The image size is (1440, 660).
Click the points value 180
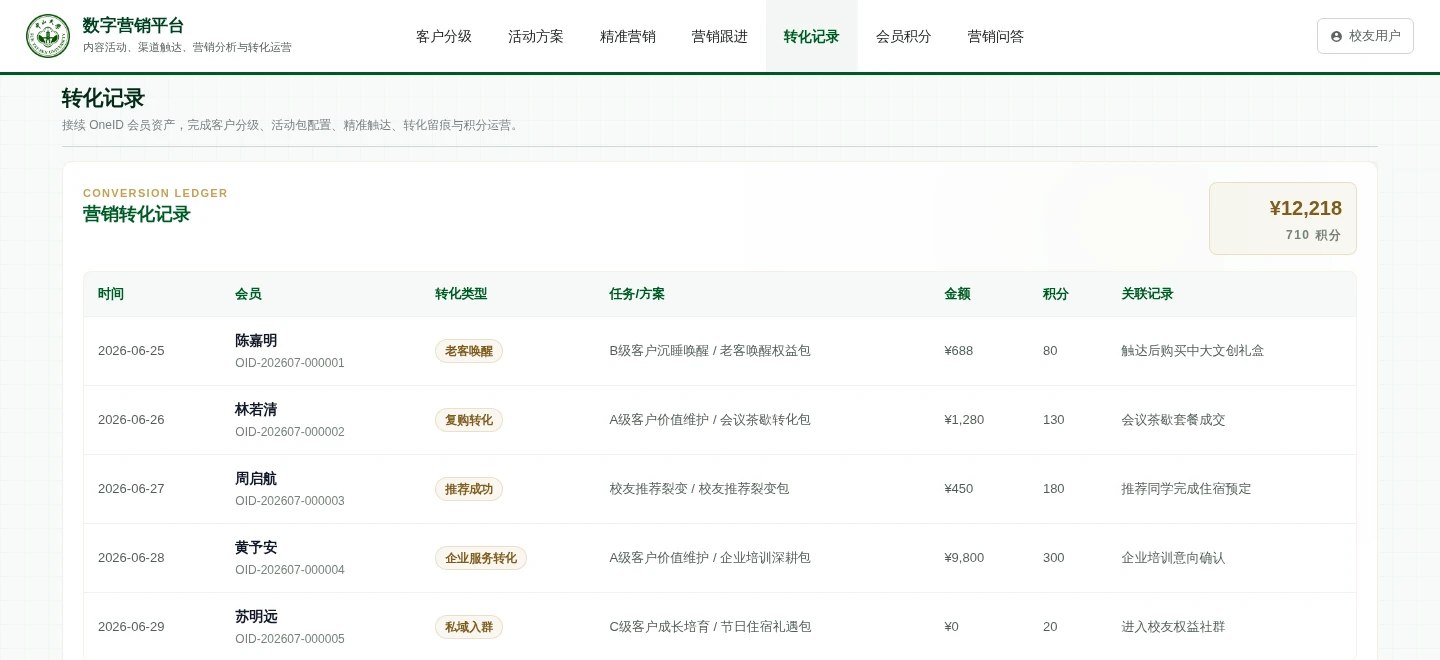pos(1054,489)
